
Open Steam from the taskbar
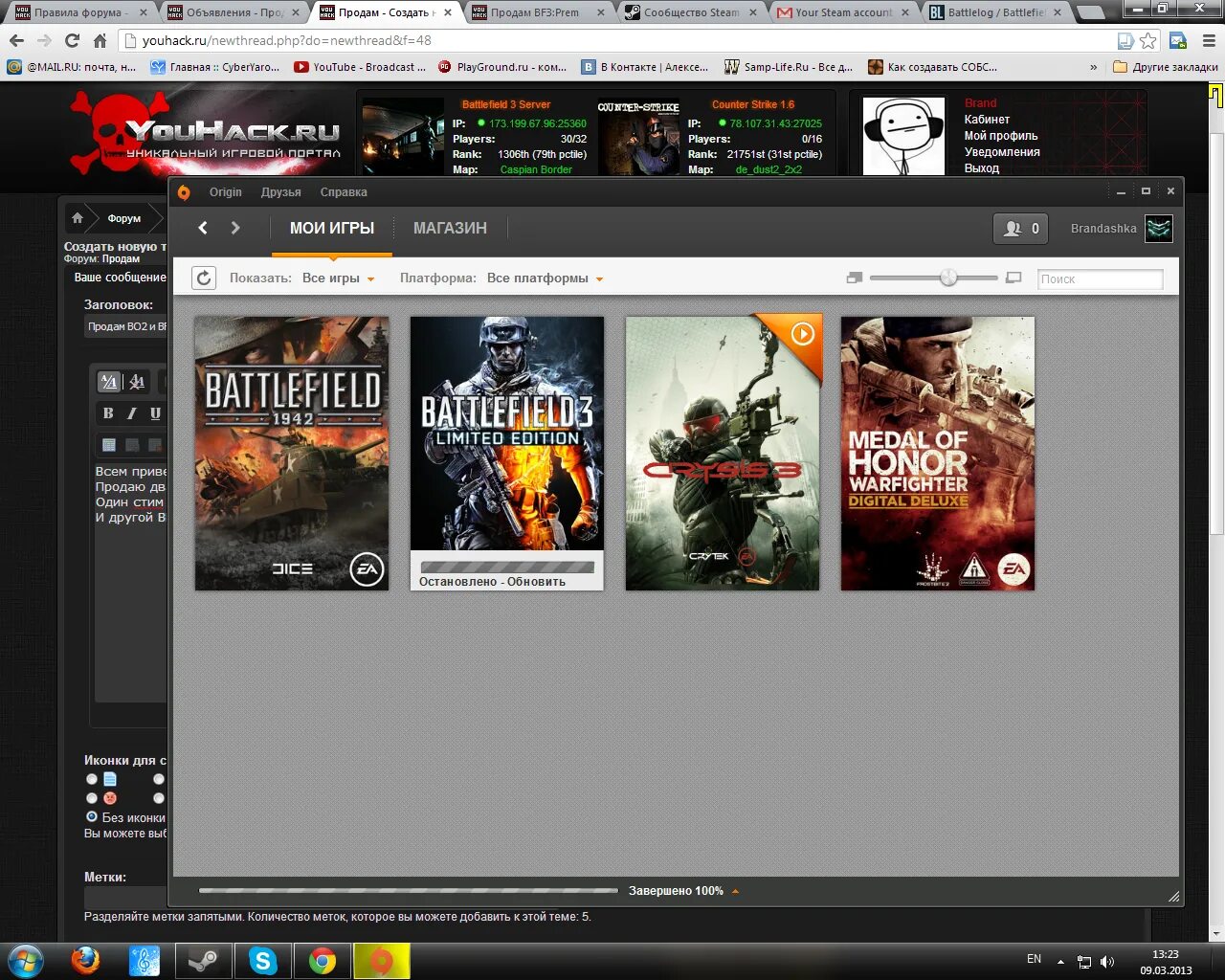(204, 961)
